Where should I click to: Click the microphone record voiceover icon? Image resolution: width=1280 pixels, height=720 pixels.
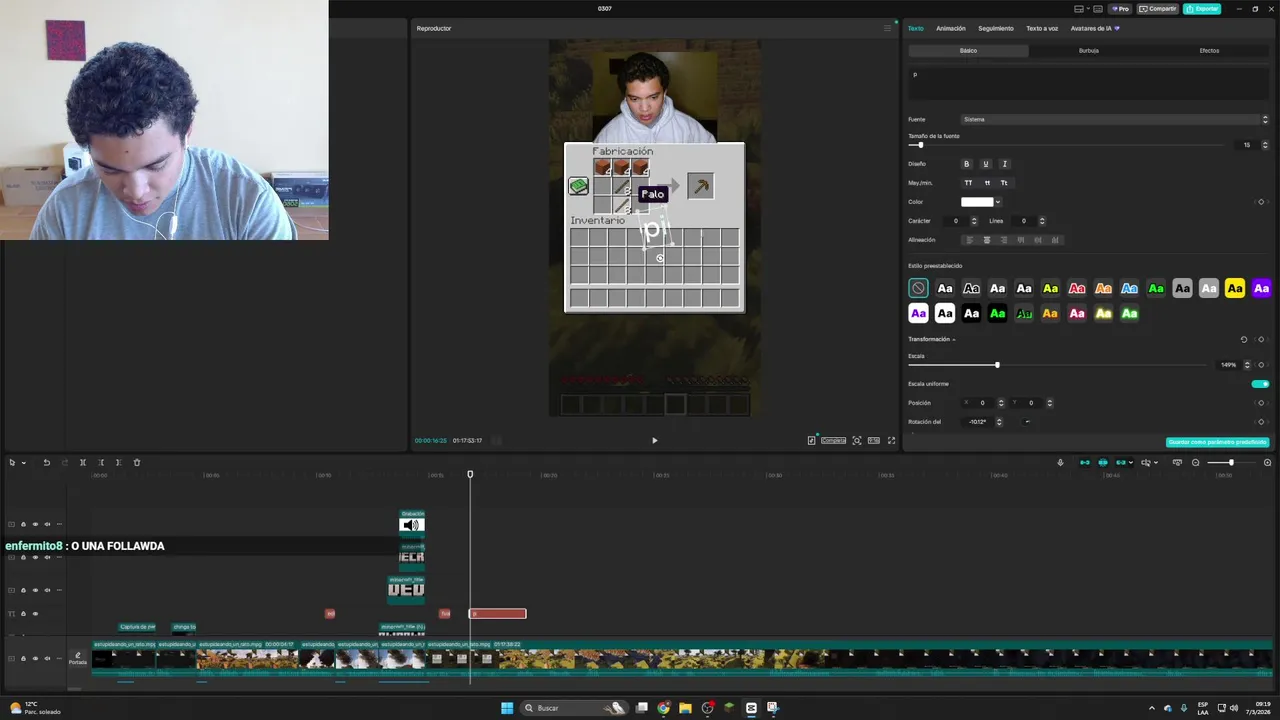1061,462
